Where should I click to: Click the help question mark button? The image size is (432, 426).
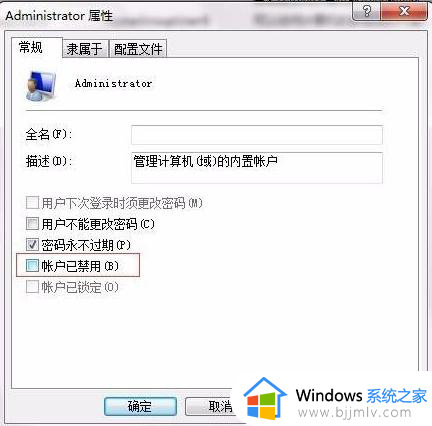coord(366,12)
